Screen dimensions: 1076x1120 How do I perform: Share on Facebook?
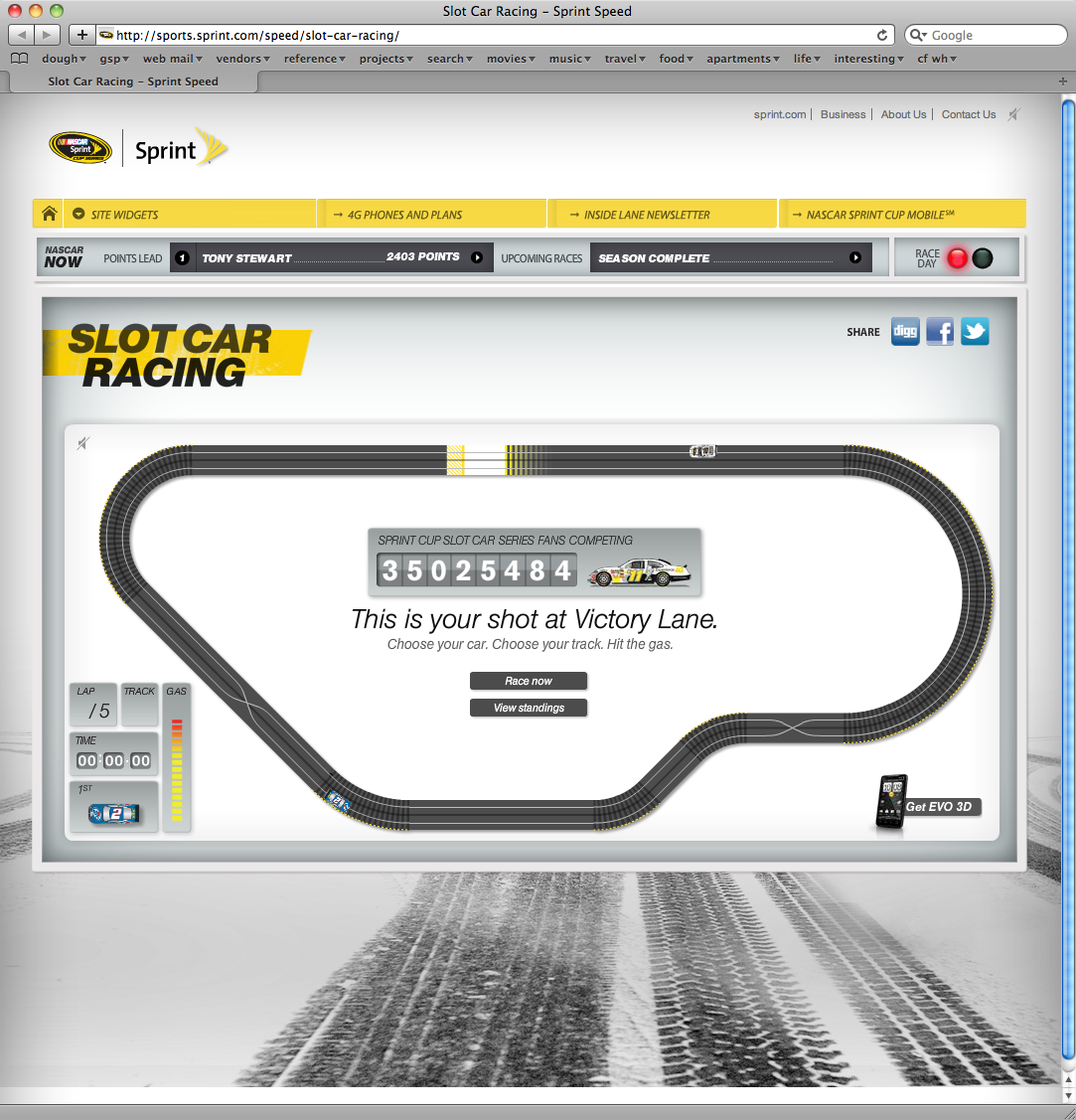[x=940, y=332]
